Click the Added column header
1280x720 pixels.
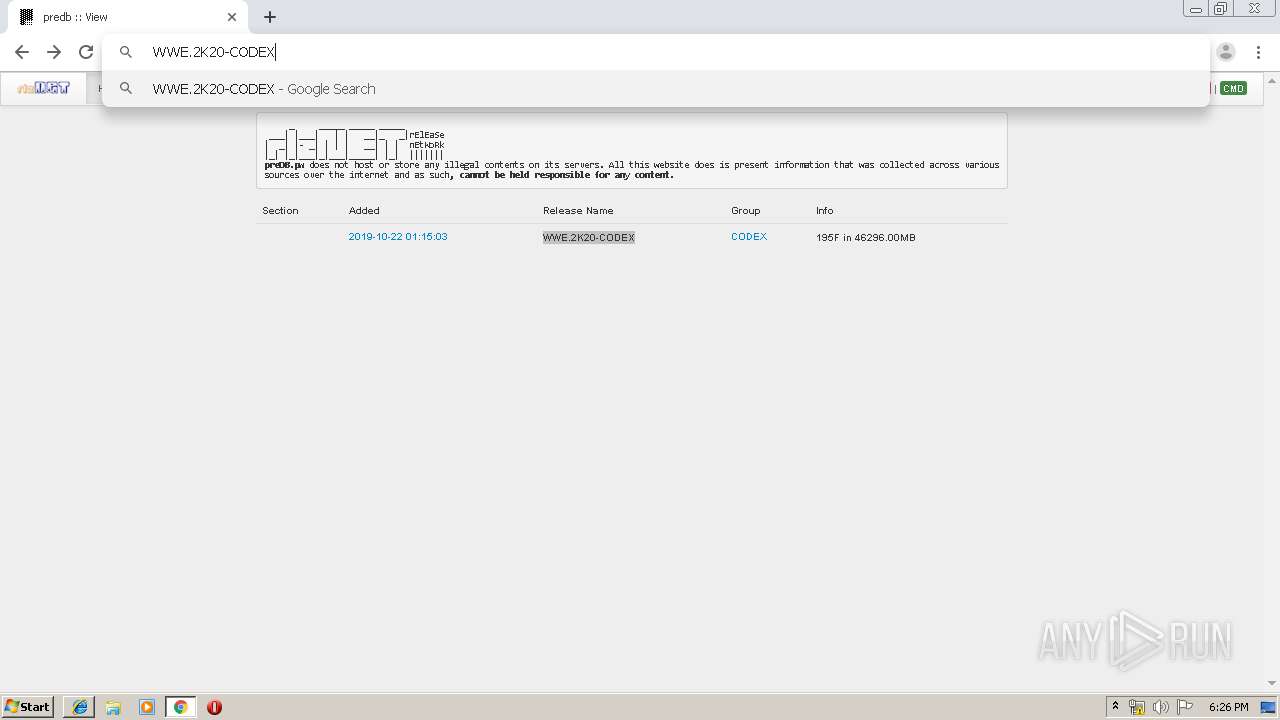[364, 211]
